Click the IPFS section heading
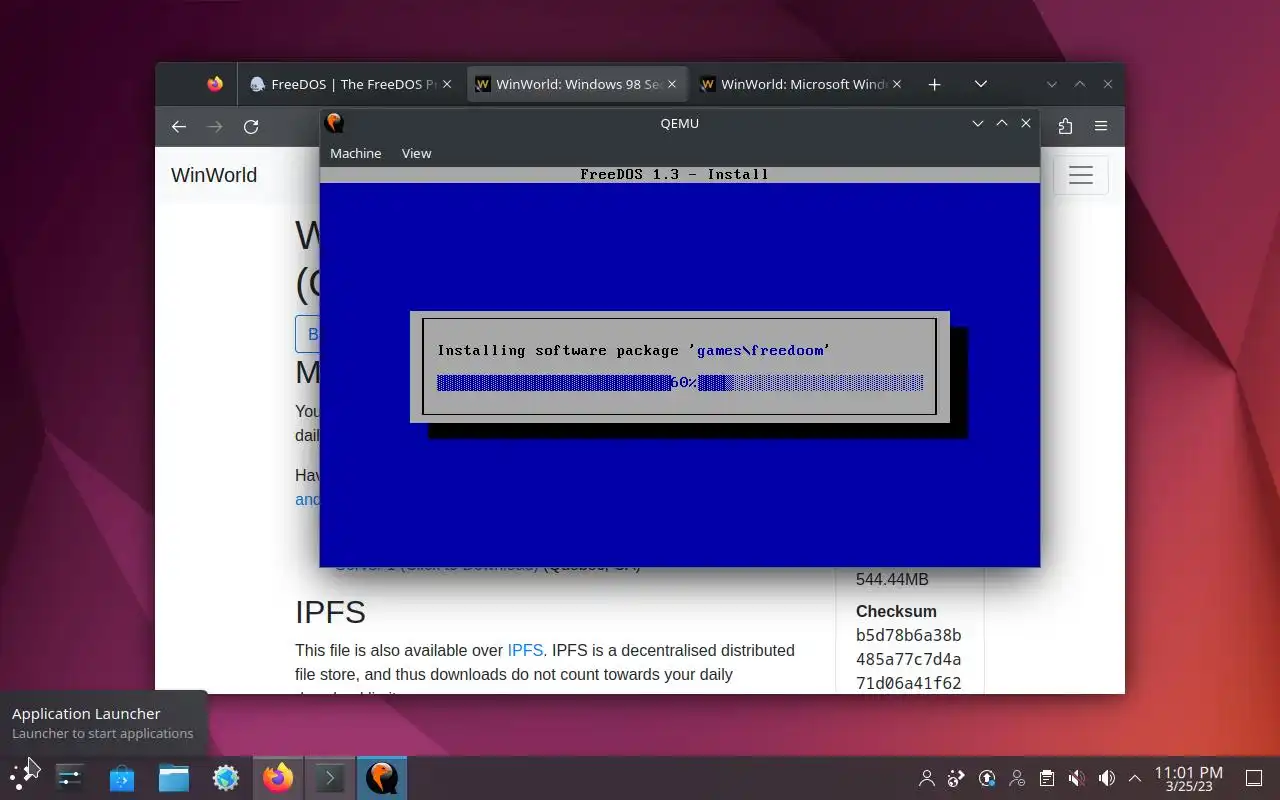This screenshot has width=1280, height=800. click(330, 611)
